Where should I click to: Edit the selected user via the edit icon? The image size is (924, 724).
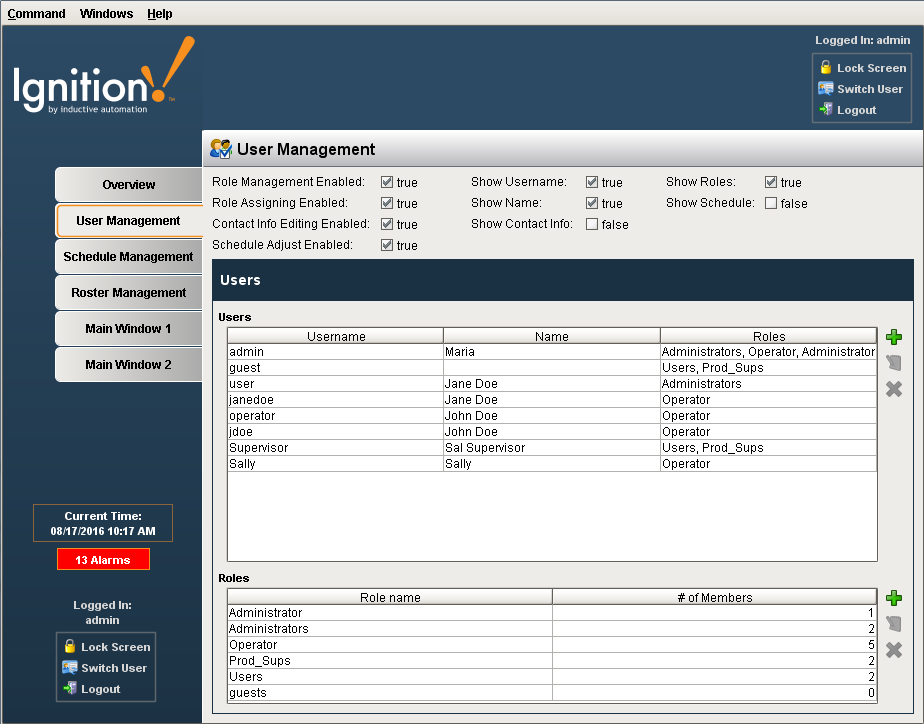coord(893,363)
